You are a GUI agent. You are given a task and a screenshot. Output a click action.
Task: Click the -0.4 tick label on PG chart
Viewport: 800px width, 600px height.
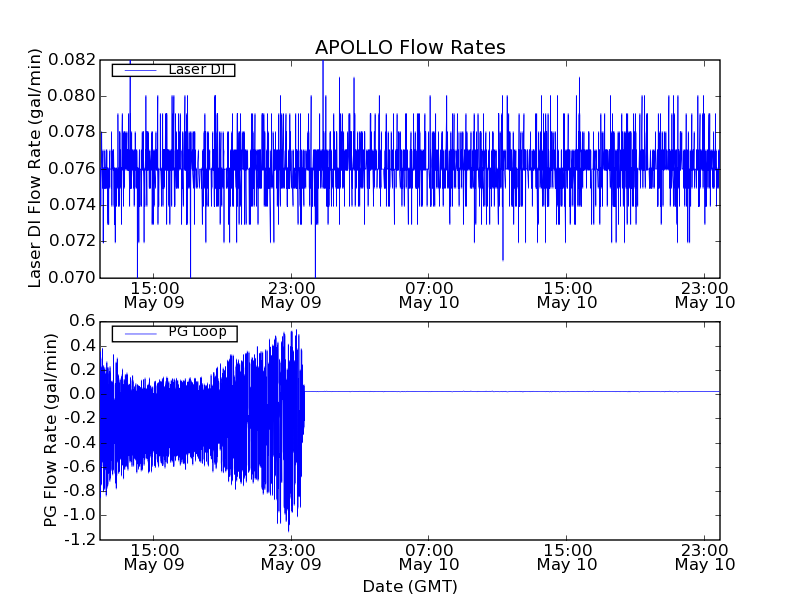pos(80,442)
